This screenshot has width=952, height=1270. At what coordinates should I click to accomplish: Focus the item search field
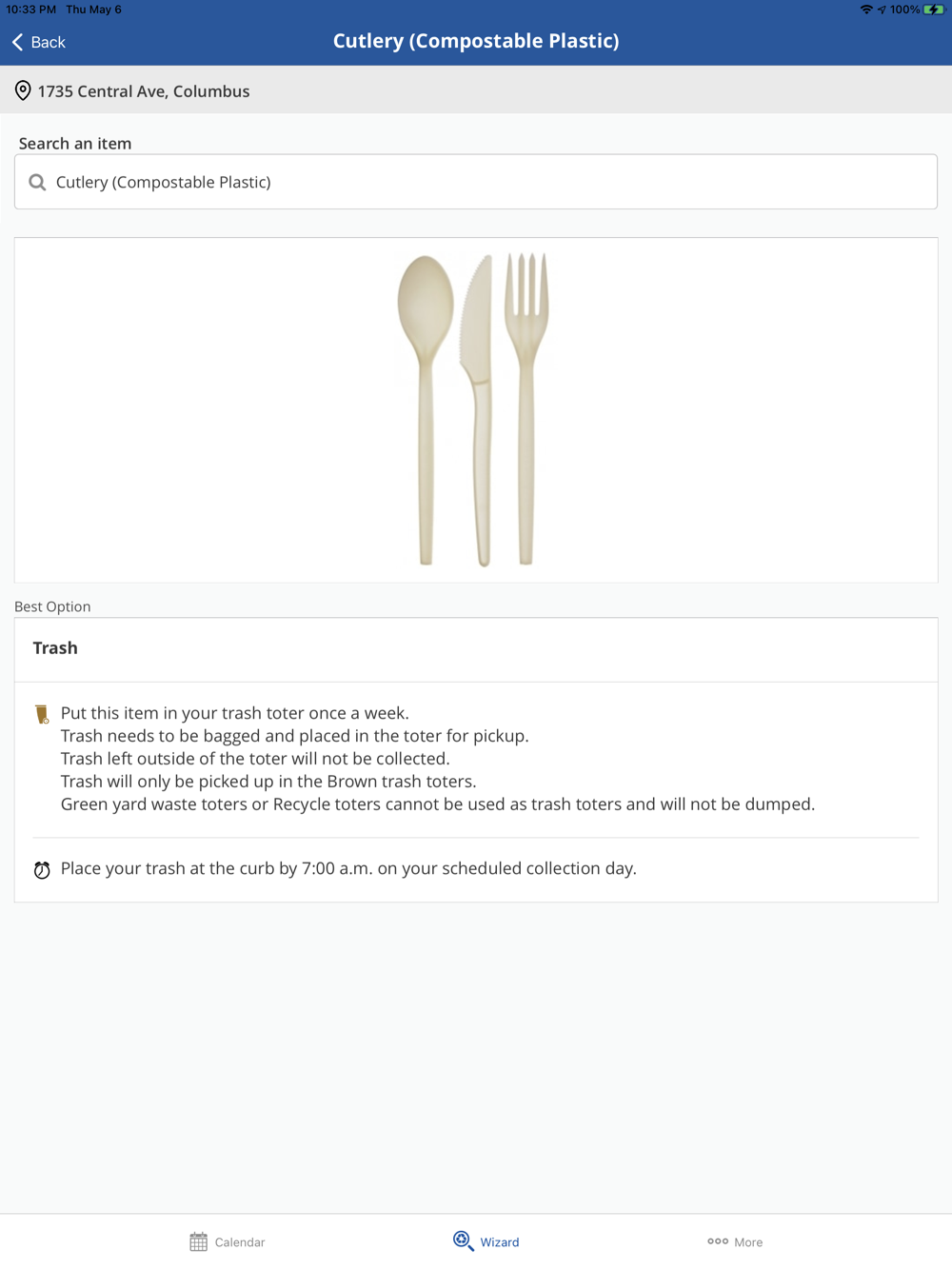(x=476, y=182)
